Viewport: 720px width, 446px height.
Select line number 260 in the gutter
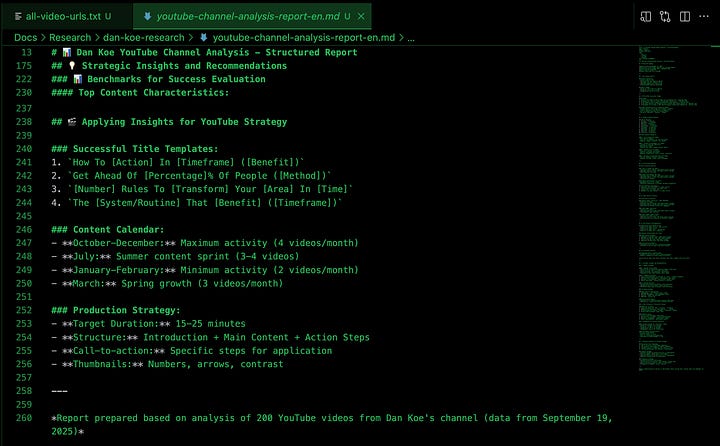[x=24, y=418]
